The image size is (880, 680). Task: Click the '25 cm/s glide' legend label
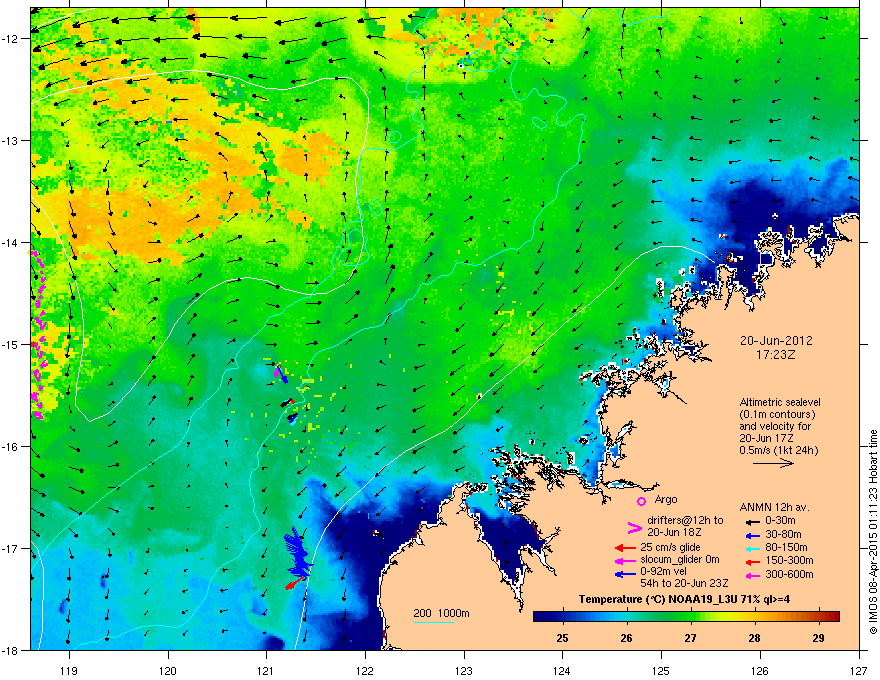tap(670, 547)
